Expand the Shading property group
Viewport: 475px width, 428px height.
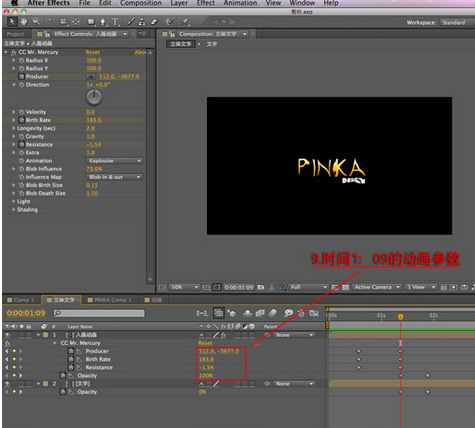point(14,210)
